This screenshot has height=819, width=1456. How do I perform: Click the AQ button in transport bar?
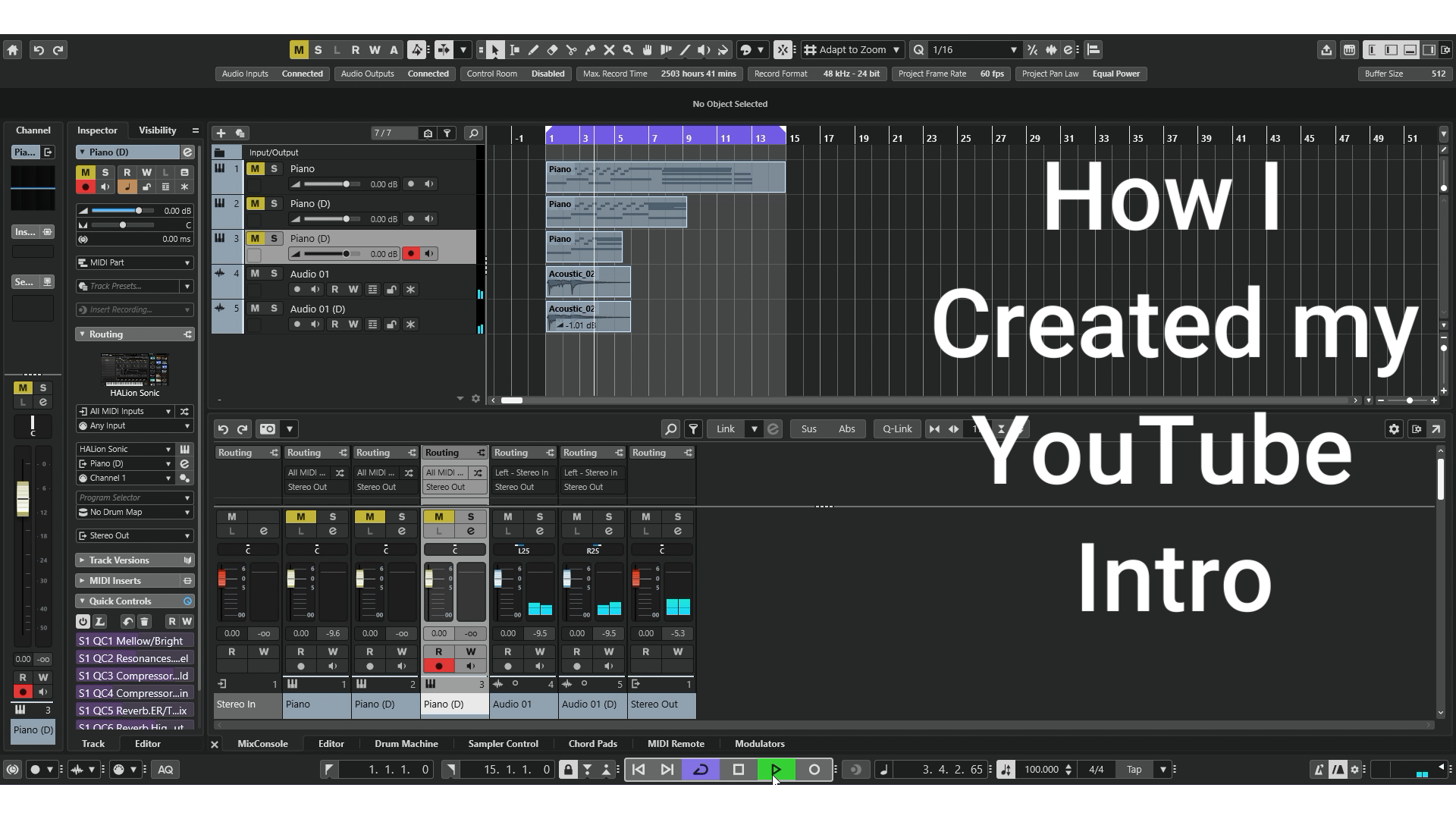click(165, 769)
